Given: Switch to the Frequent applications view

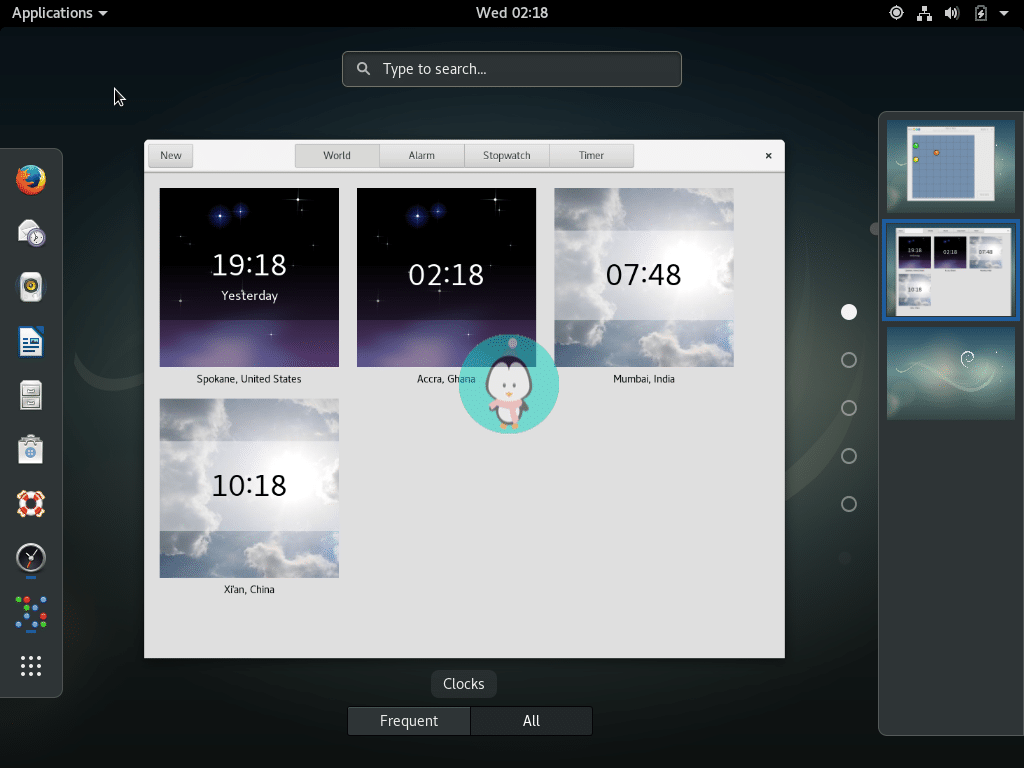Looking at the screenshot, I should pos(408,720).
